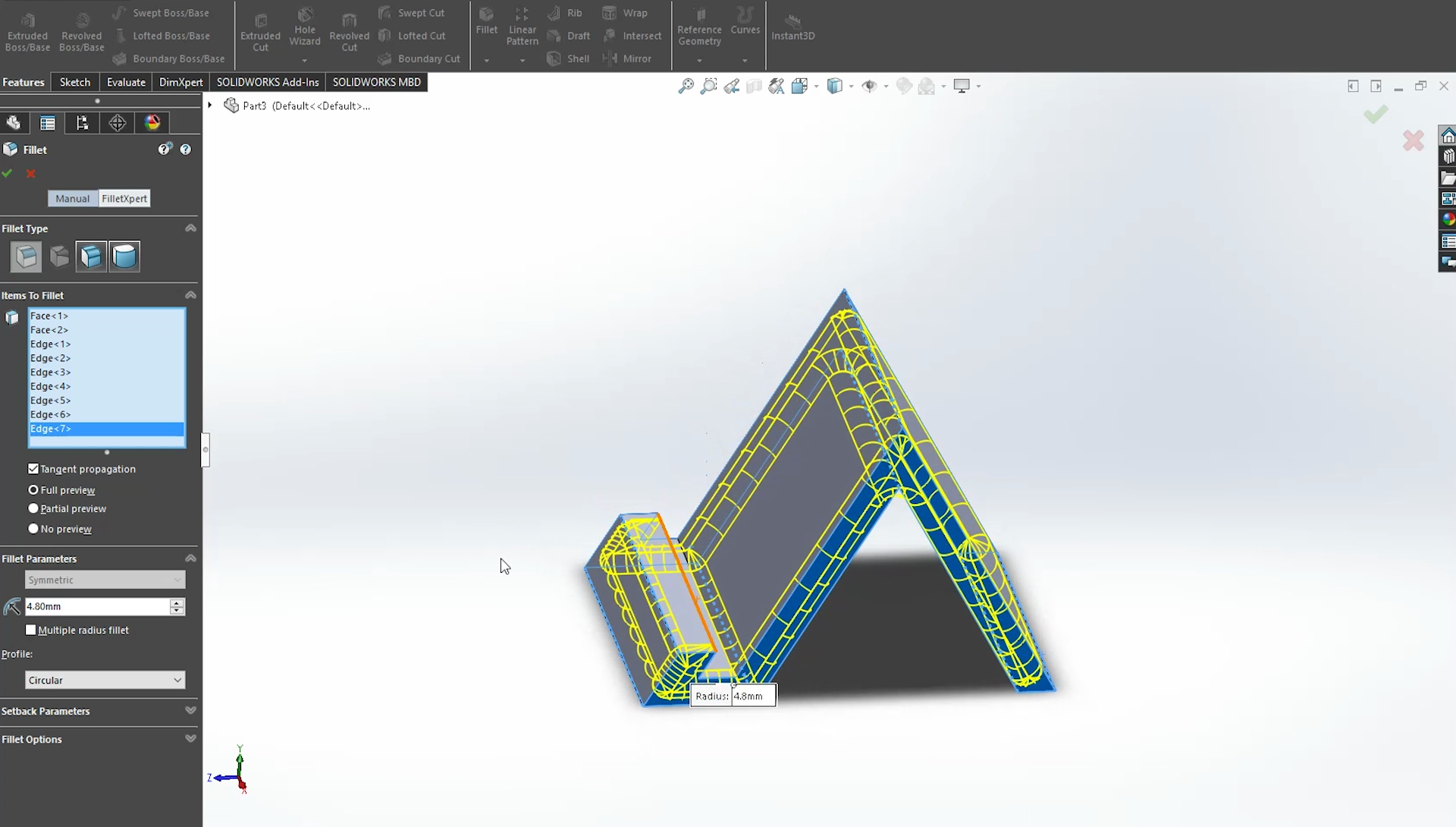1456x827 pixels.
Task: Expand the Part3 flyout tree
Action: tap(210, 105)
